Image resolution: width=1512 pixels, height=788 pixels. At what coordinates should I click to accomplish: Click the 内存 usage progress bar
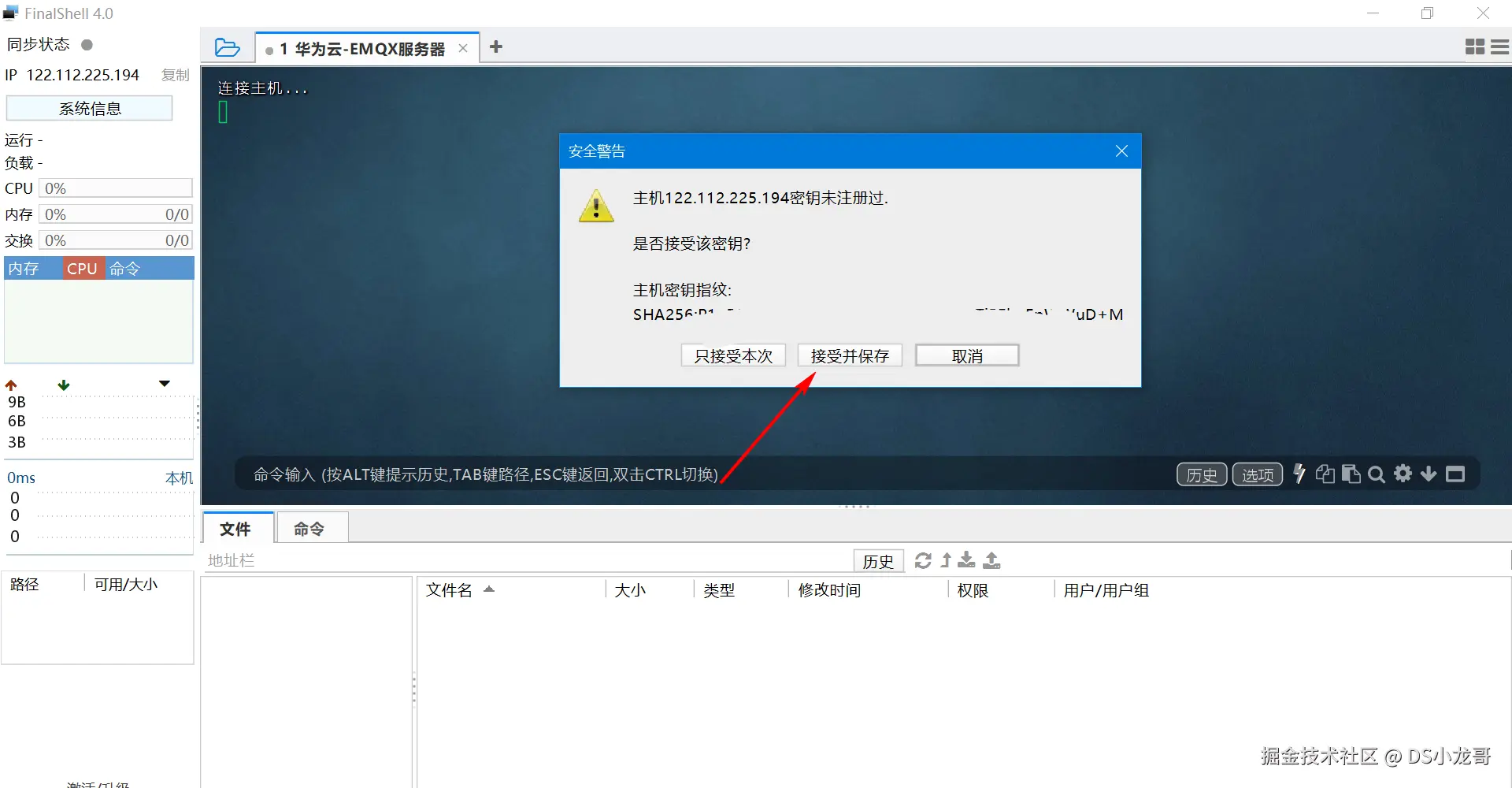coord(116,214)
